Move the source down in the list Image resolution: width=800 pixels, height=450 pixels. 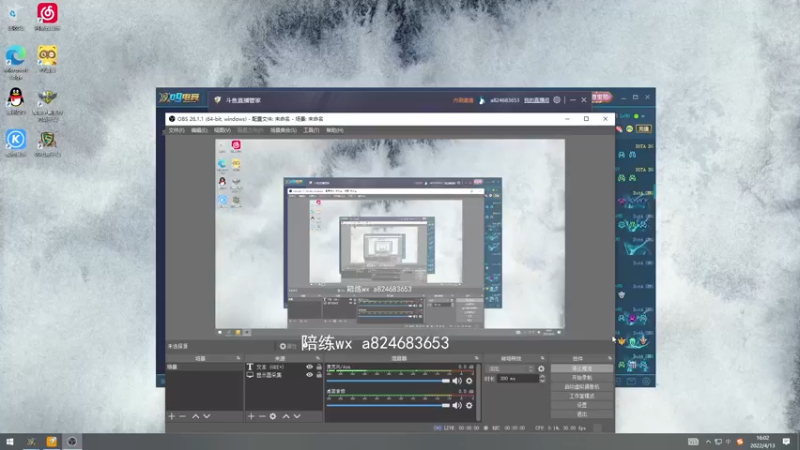297,416
